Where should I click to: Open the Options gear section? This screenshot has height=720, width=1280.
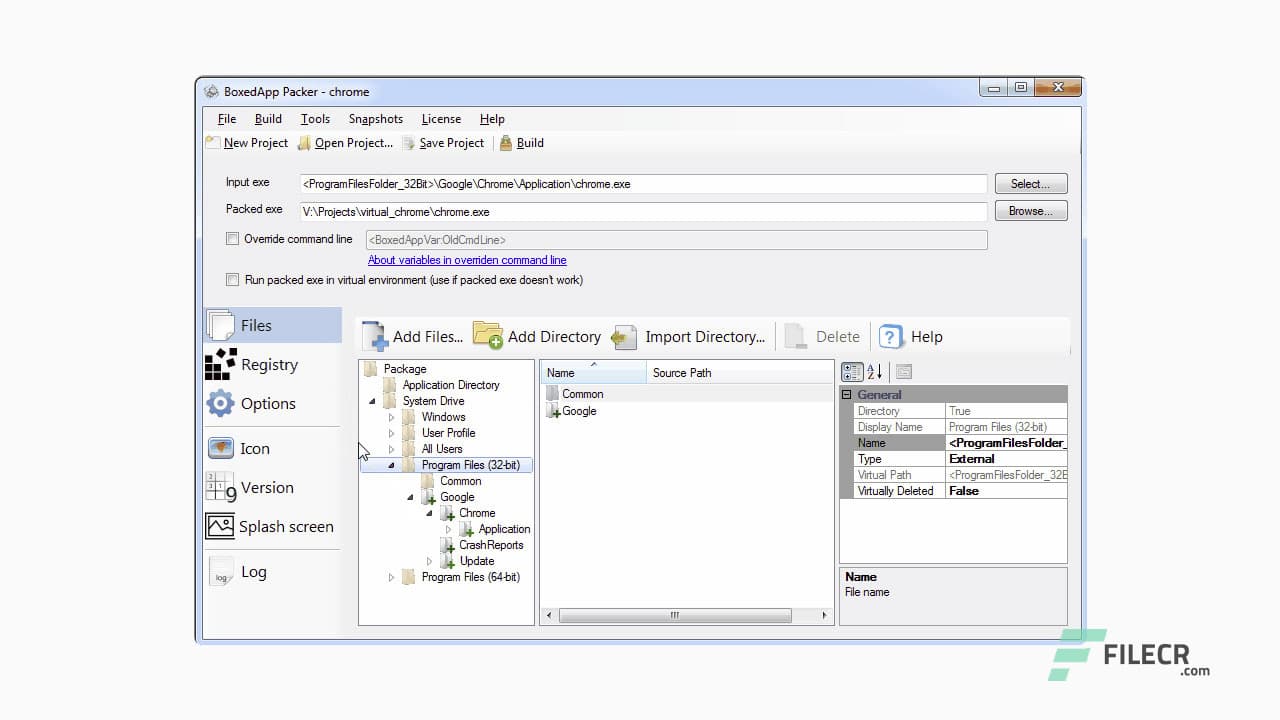click(x=221, y=404)
